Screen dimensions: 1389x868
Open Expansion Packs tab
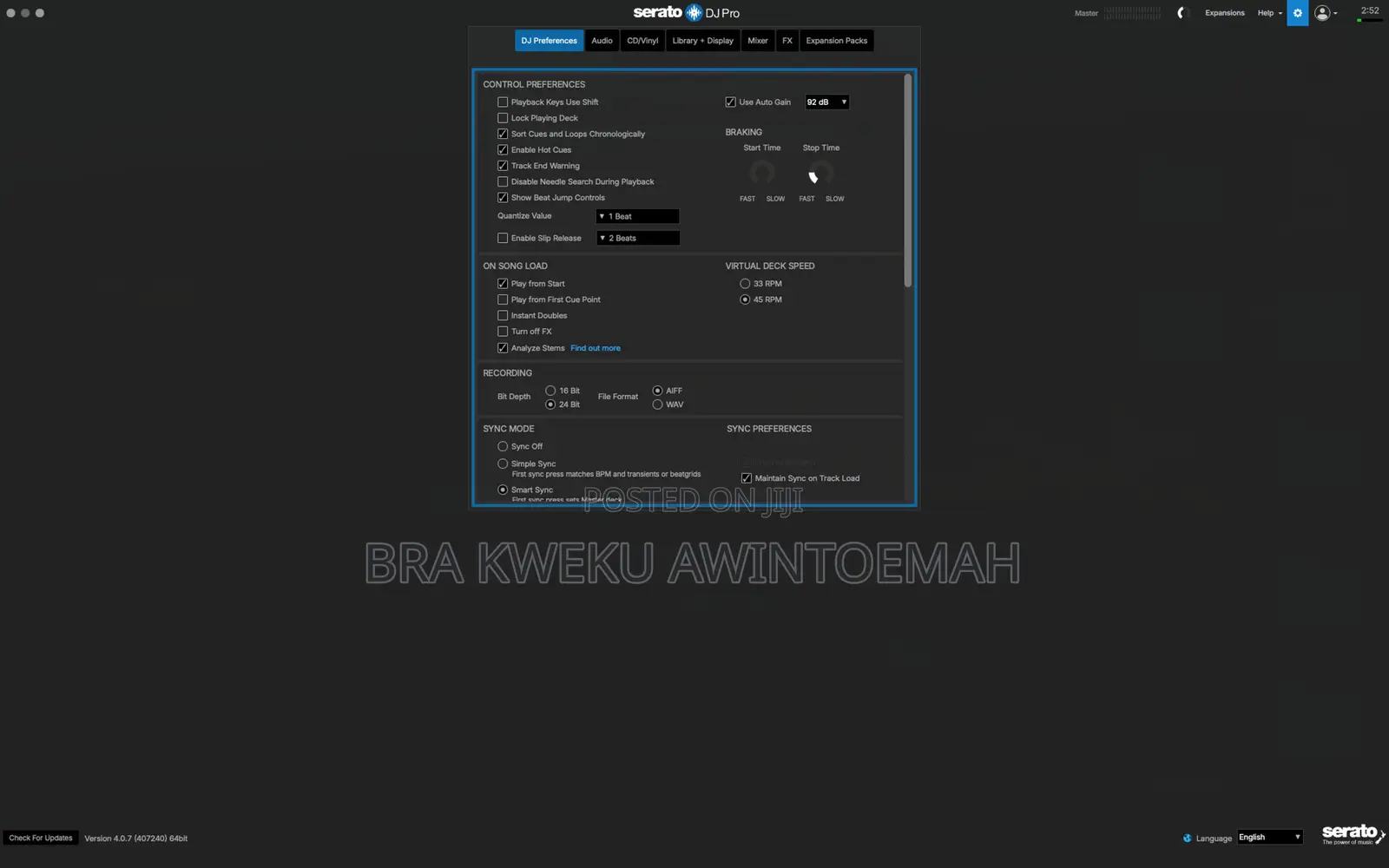click(x=837, y=41)
